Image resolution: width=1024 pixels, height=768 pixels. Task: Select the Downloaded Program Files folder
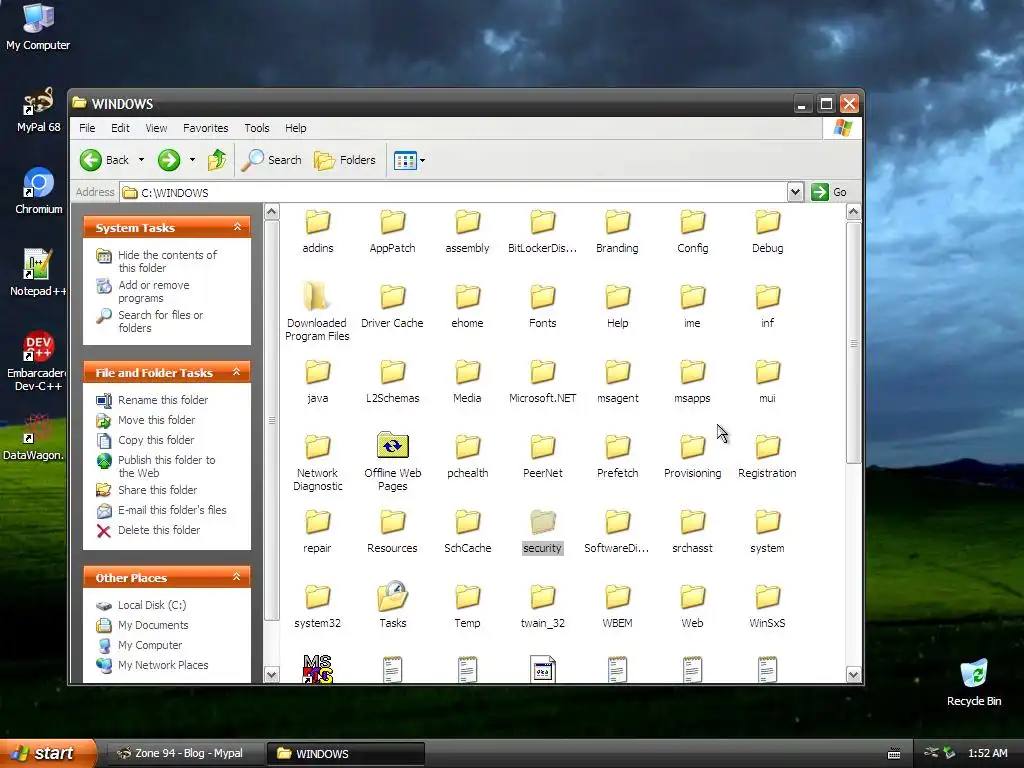tap(317, 311)
